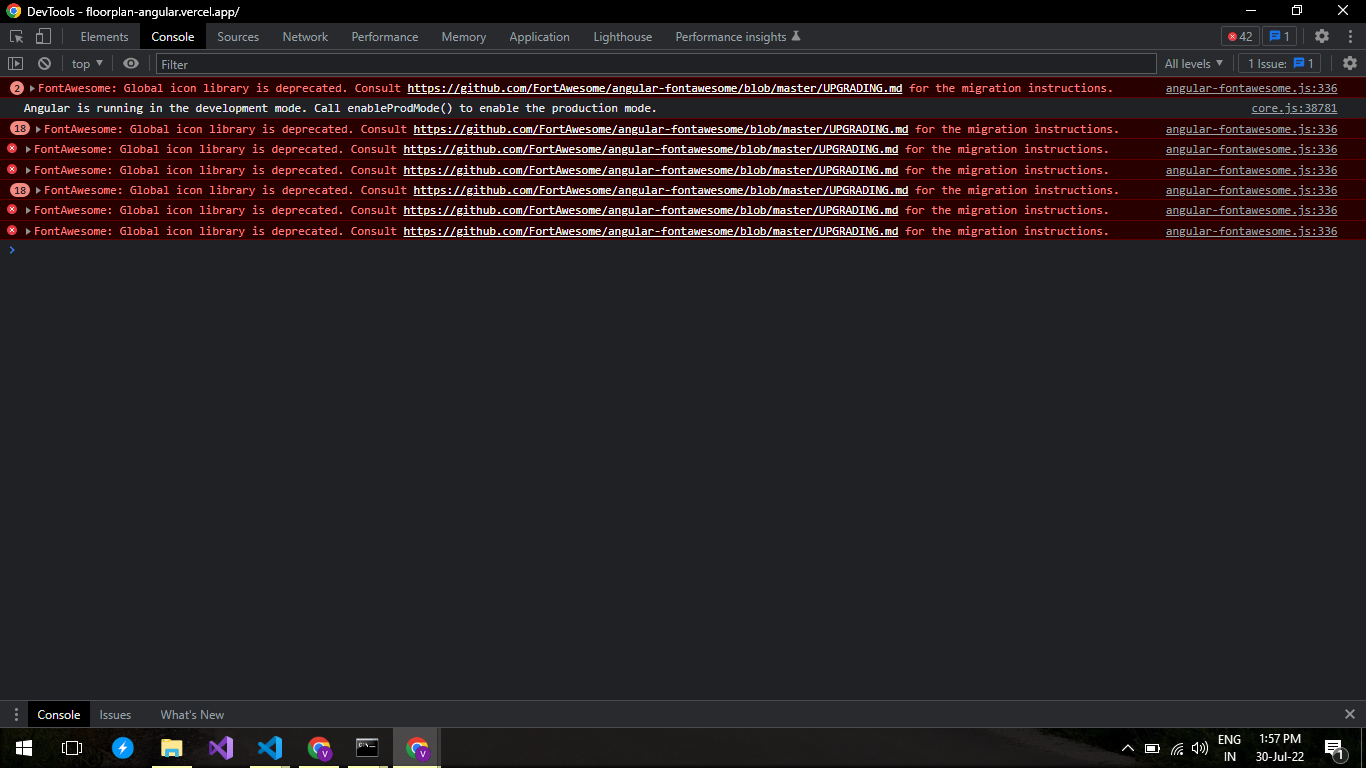Select the Console tab in bottom drawer
Screen dimensions: 1366x768
pos(59,714)
